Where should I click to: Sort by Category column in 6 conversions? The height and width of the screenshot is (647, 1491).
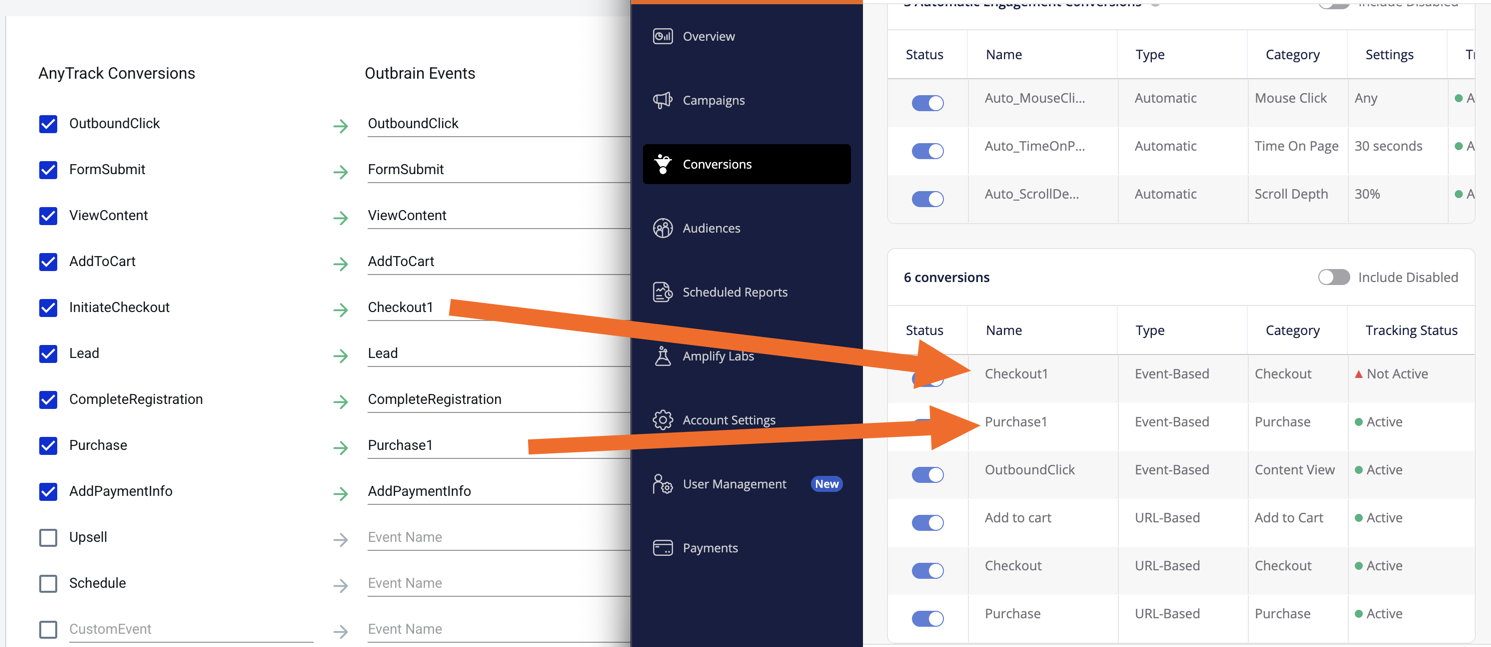pyautogui.click(x=1292, y=330)
